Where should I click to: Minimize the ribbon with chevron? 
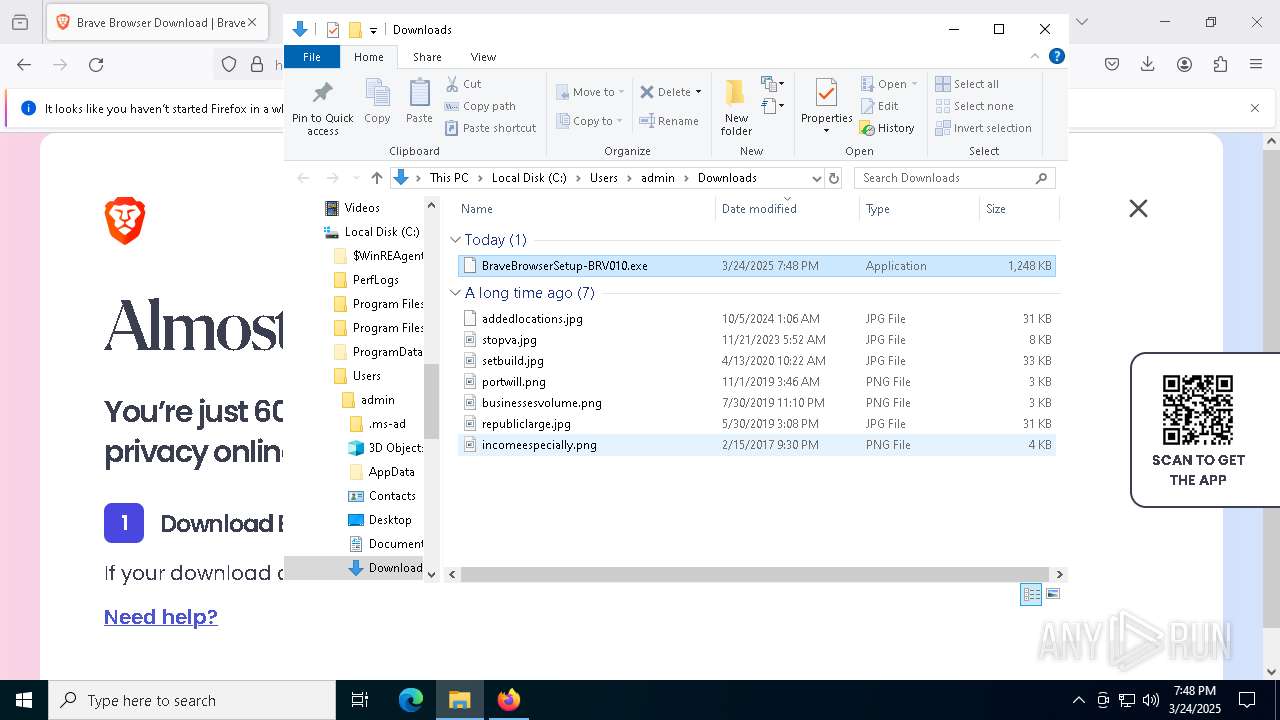coord(1035,56)
